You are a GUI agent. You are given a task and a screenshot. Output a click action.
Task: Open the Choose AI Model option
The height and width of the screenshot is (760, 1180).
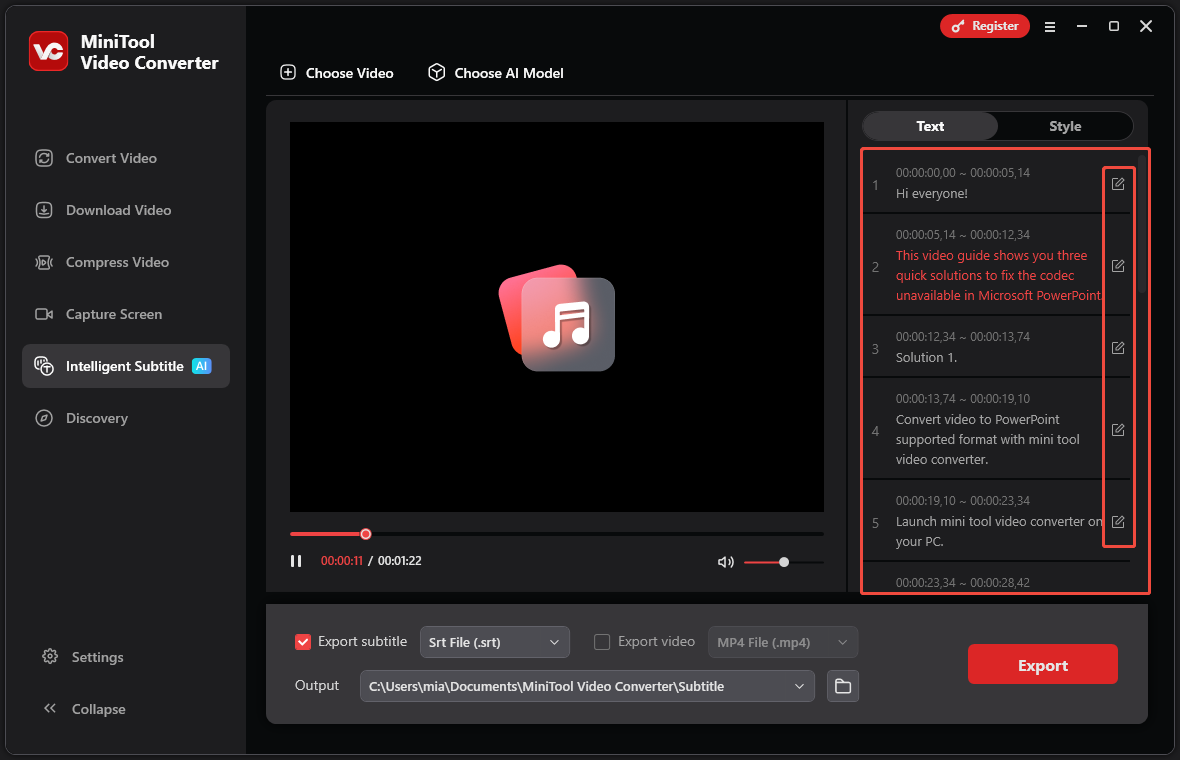[x=495, y=72]
